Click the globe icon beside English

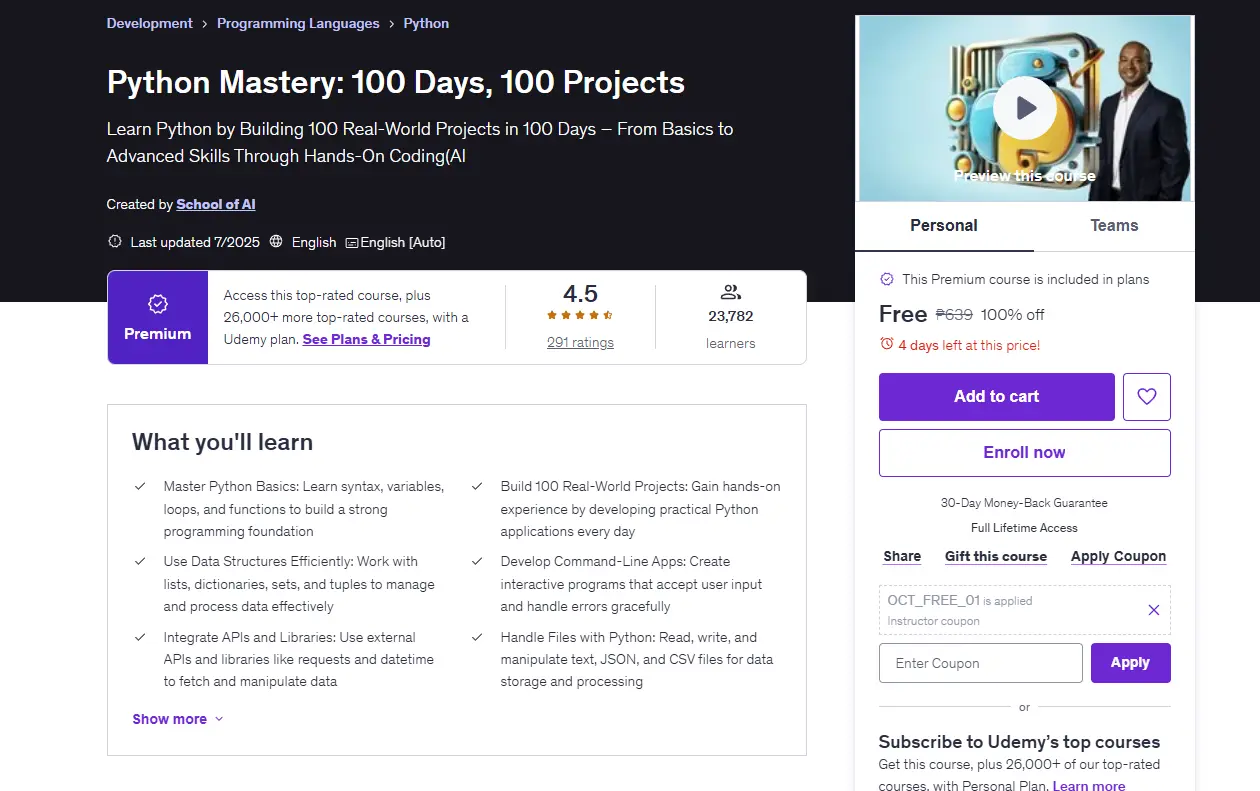tap(276, 242)
